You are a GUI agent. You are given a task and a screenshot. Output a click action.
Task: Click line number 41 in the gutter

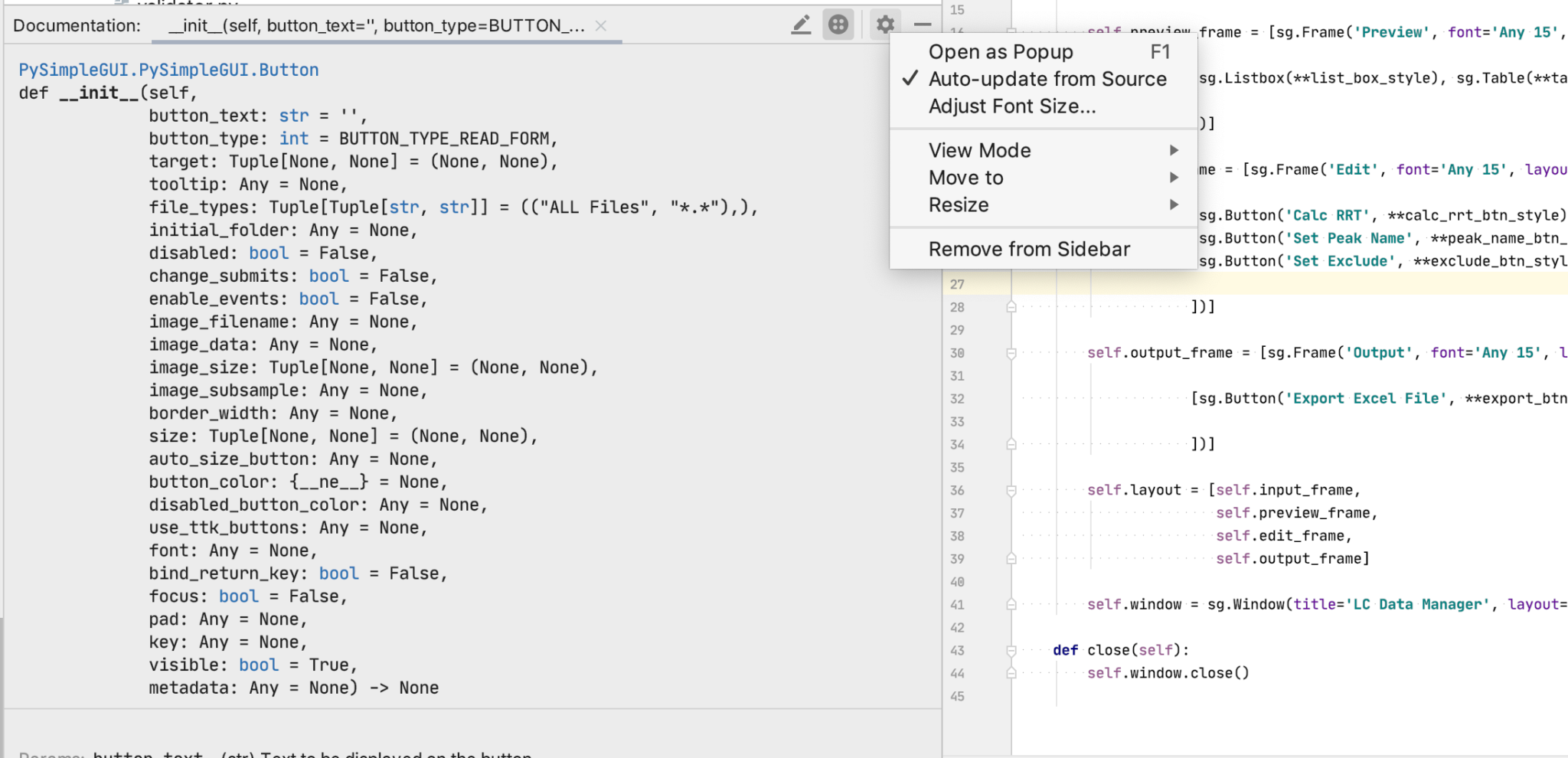point(957,605)
